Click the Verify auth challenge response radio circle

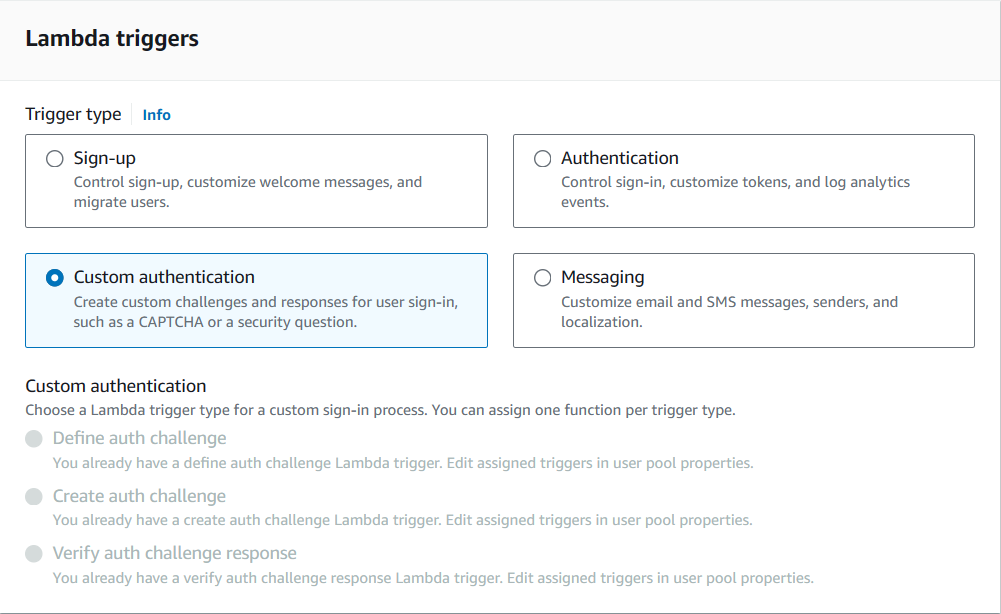click(35, 554)
